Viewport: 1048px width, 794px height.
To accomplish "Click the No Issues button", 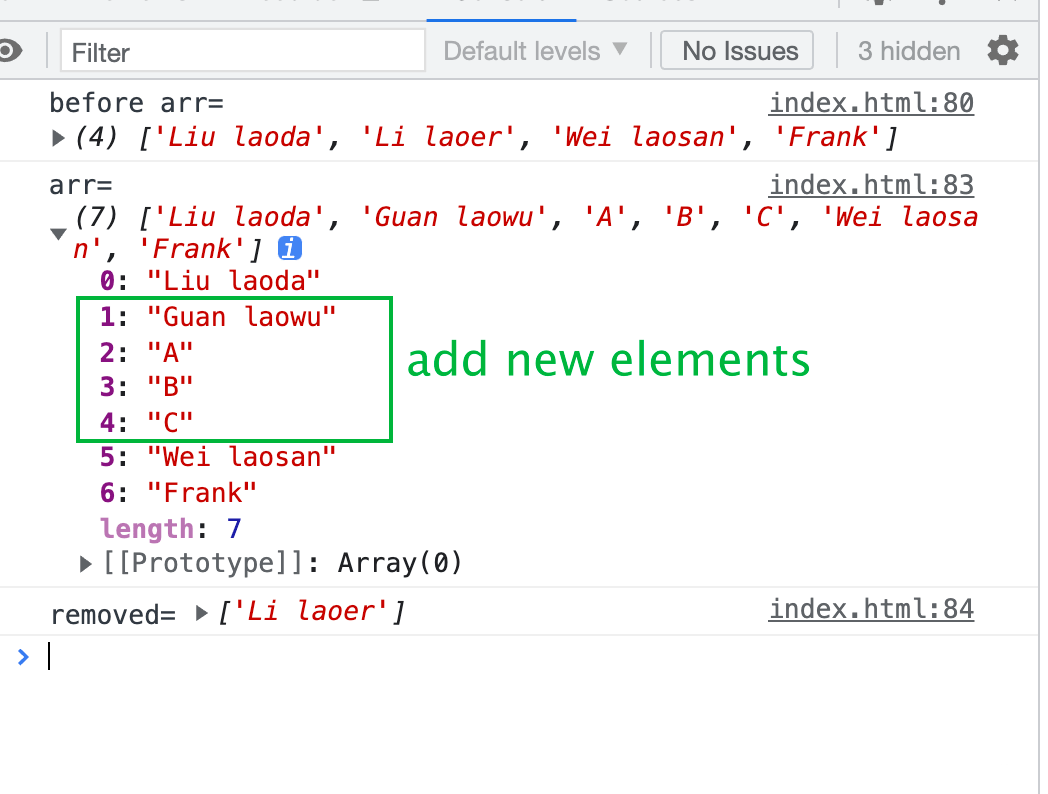I will (737, 51).
